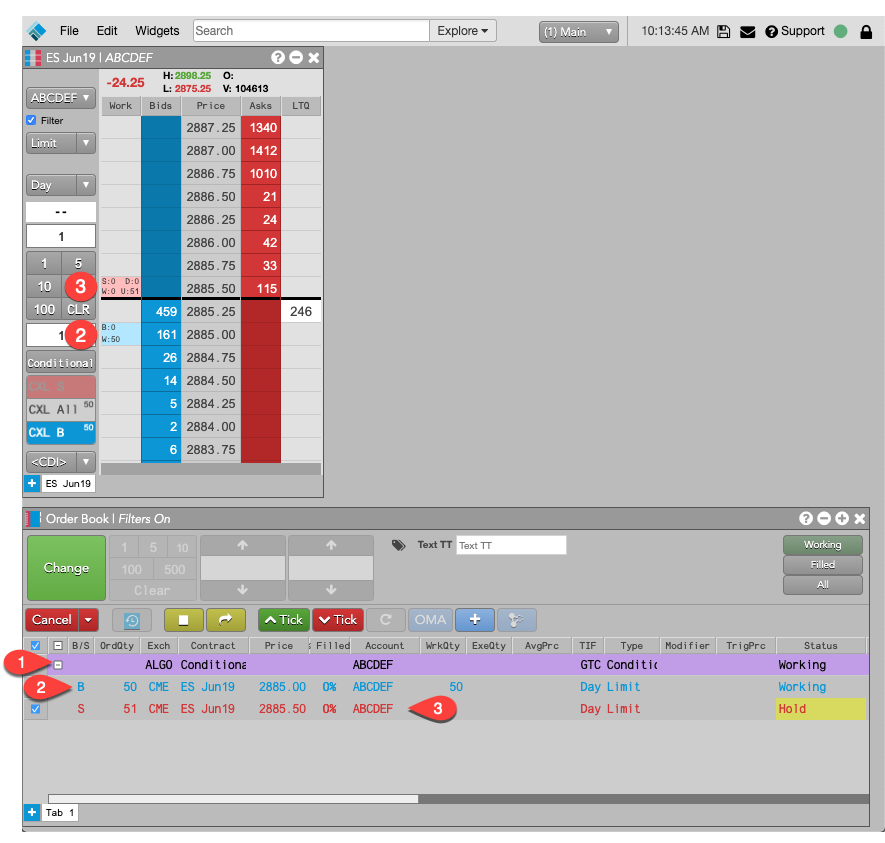Screen dimensions: 885x843
Task: Click the TT diamond logo icon
Action: tap(37, 31)
